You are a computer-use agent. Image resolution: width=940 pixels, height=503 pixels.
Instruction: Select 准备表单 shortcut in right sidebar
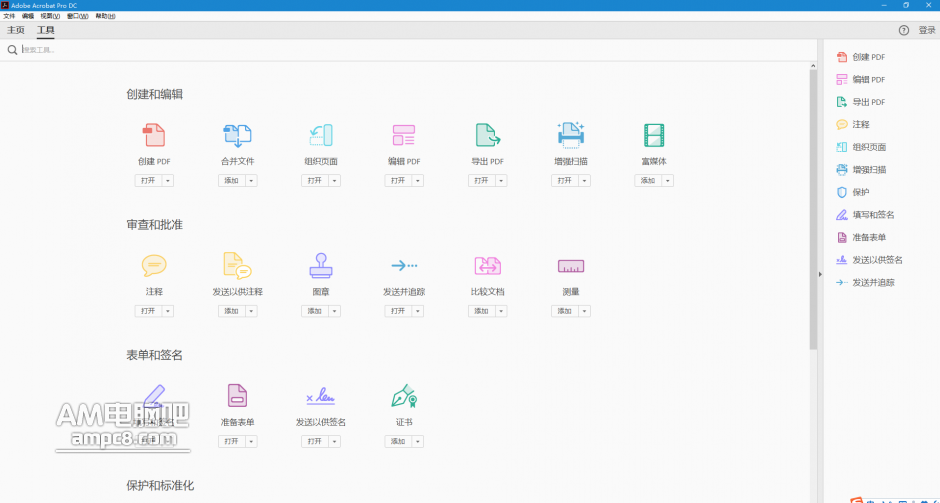click(x=861, y=237)
